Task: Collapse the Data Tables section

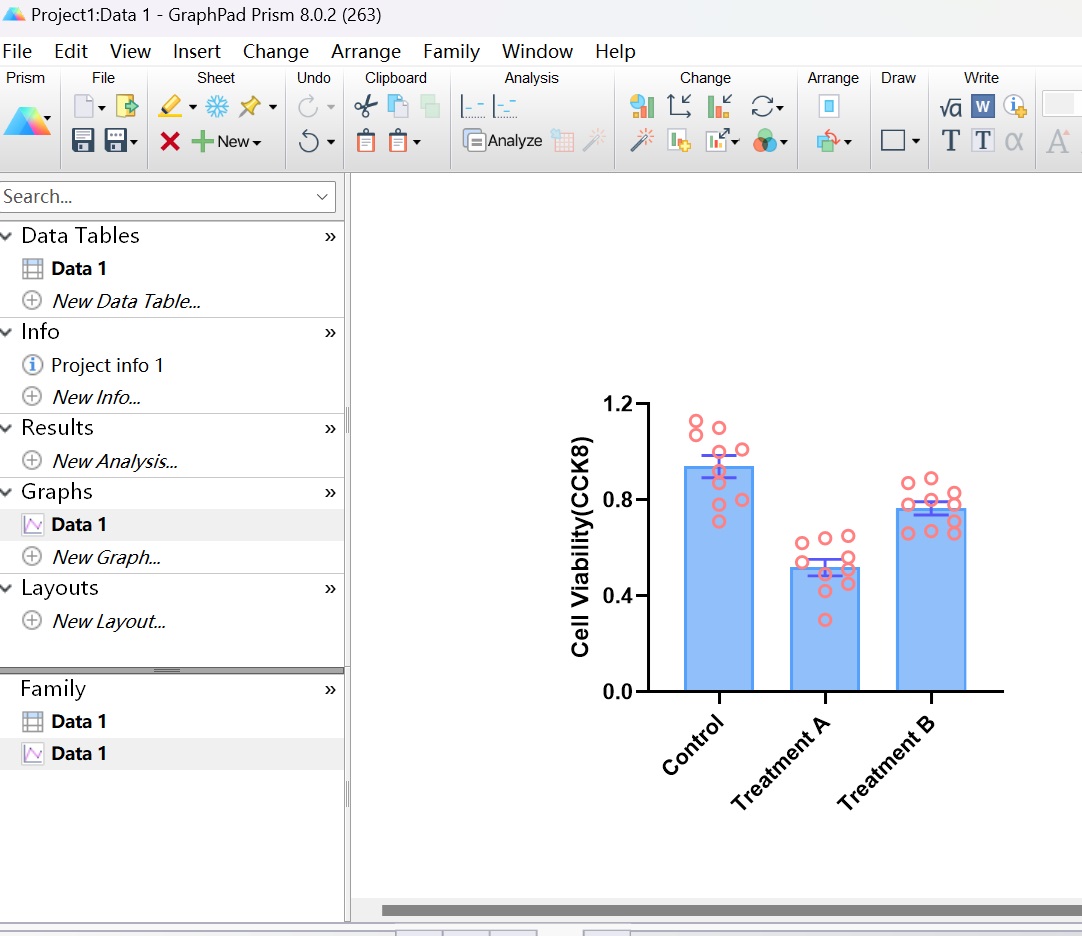Action: 8,236
